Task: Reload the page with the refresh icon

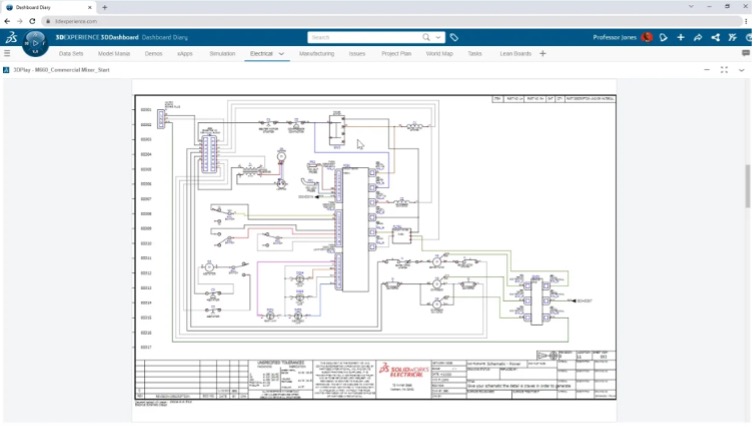Action: [32, 21]
